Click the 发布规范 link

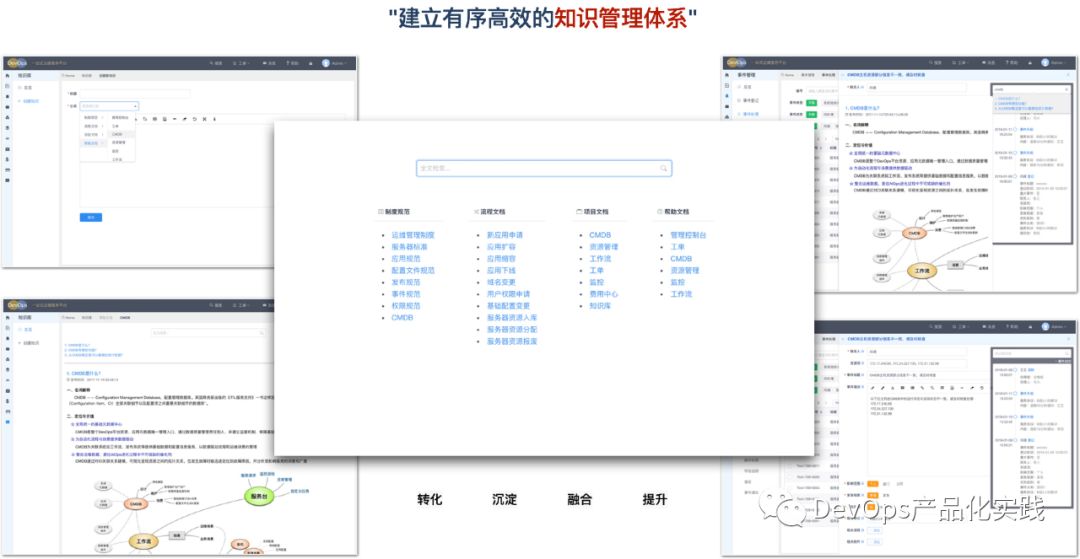pos(406,282)
